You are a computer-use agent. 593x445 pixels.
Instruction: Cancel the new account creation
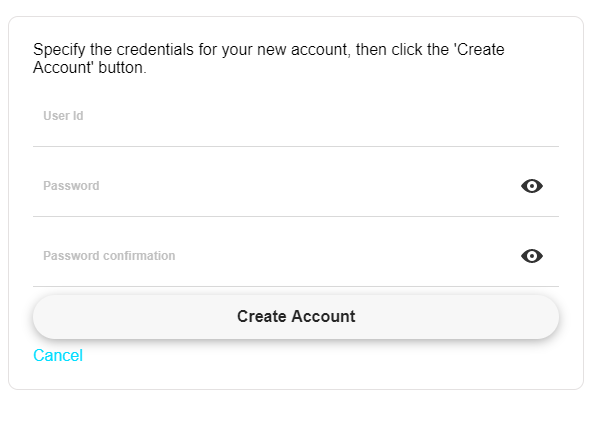tap(58, 355)
